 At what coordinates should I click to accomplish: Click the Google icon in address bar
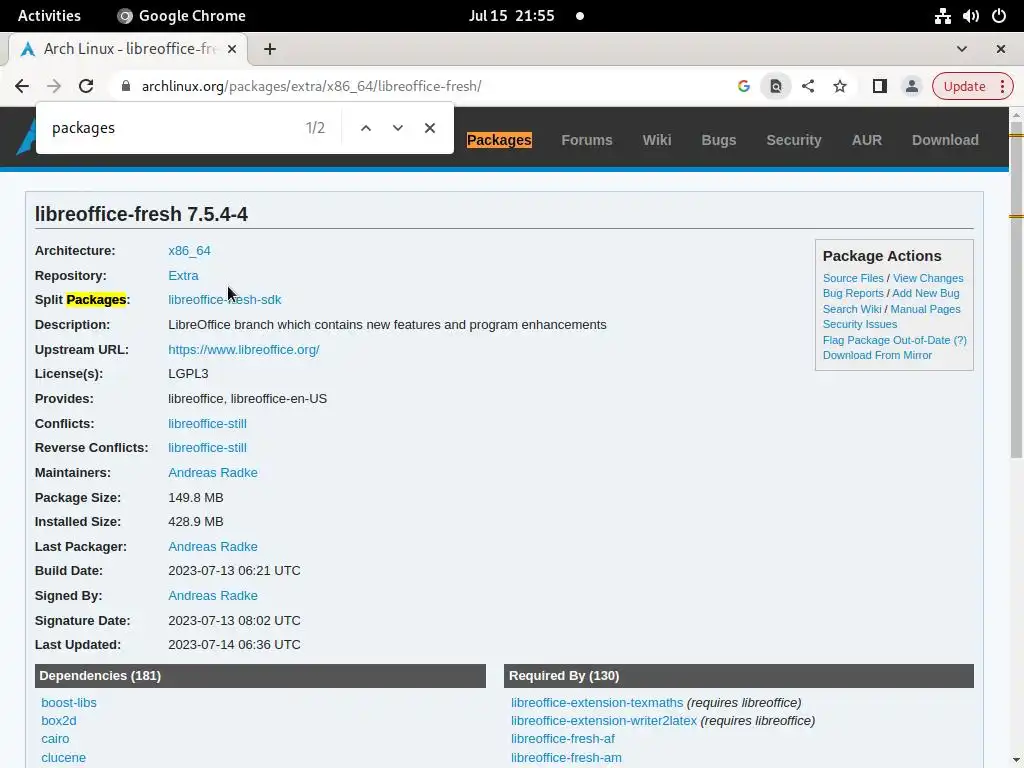click(743, 86)
